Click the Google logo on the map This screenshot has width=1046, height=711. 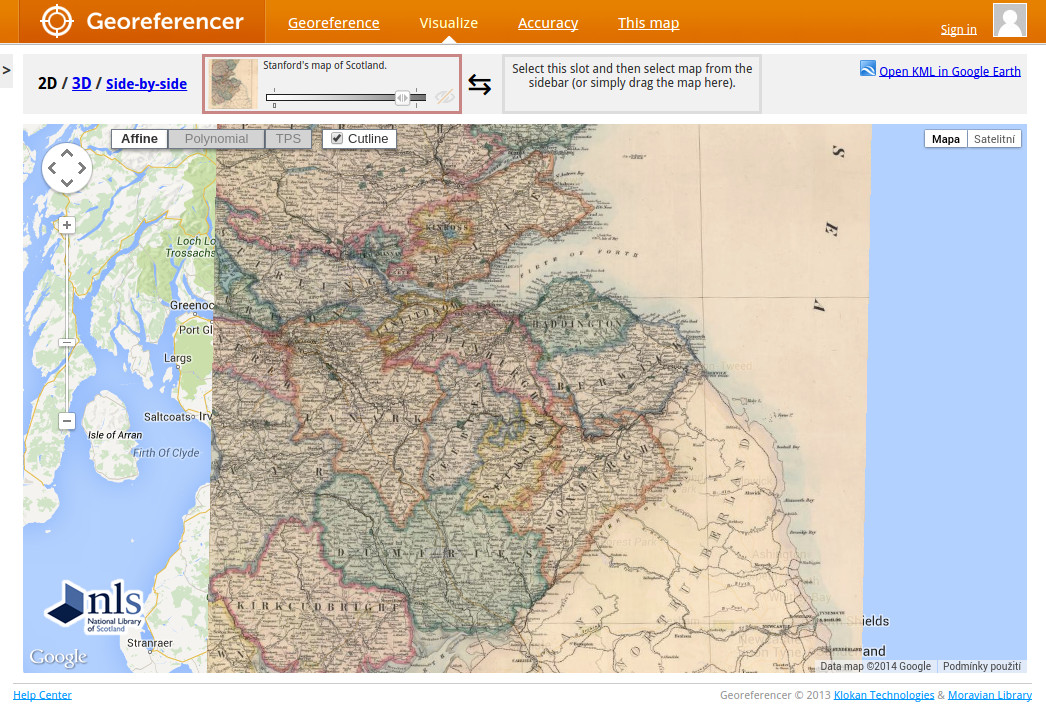(x=58, y=657)
